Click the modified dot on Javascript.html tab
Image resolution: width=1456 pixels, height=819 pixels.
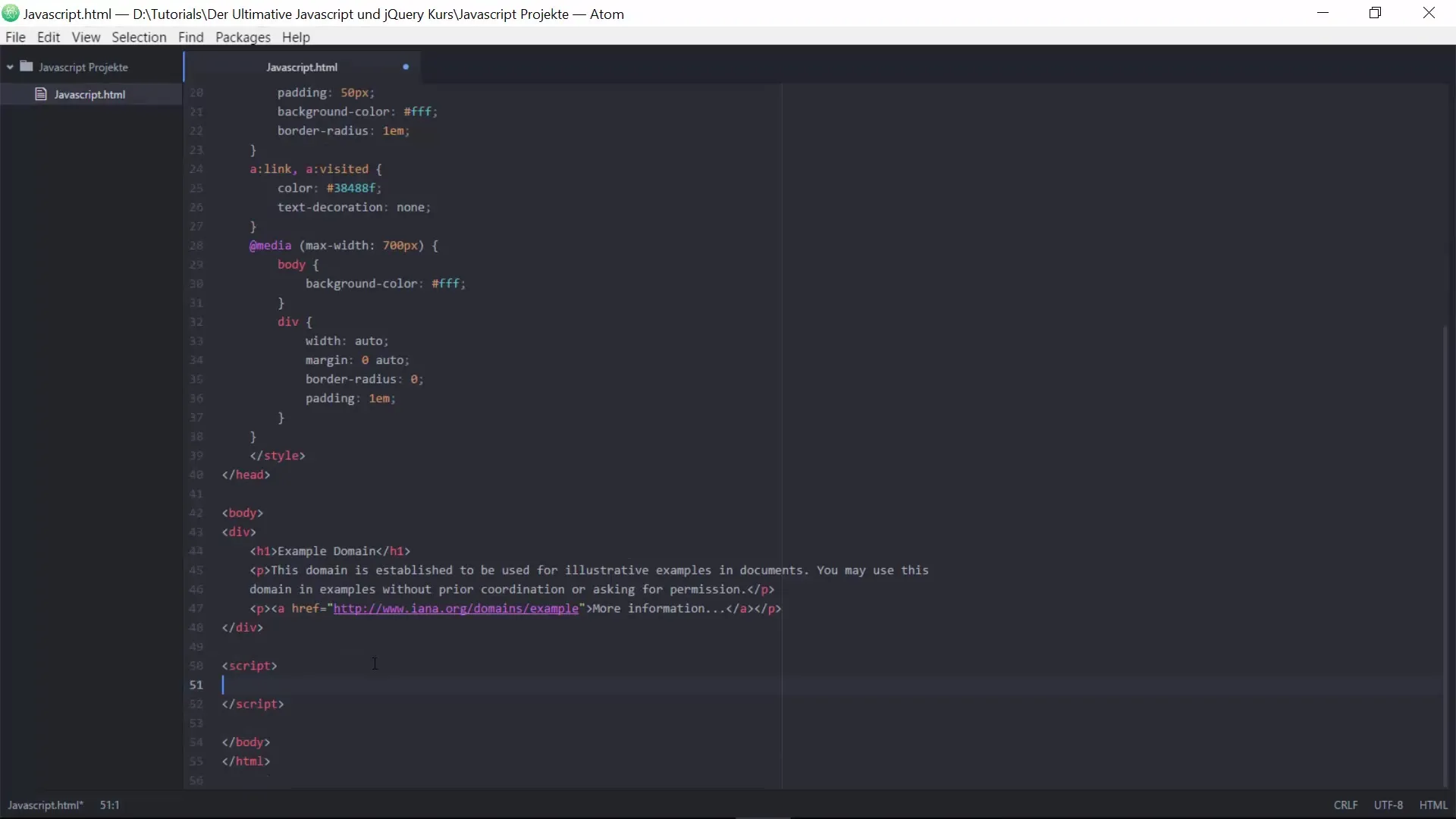click(x=406, y=67)
